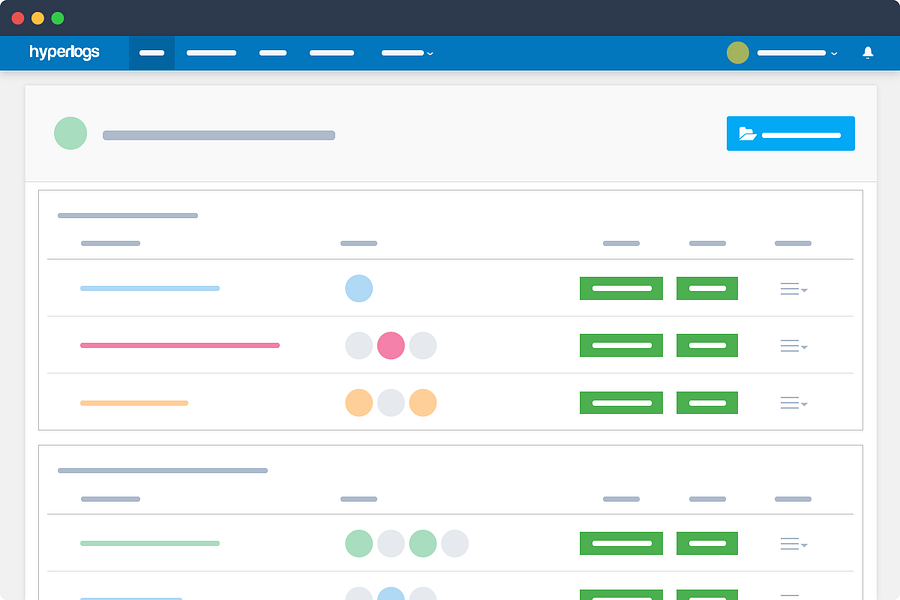Viewport: 900px width, 600px height.
Task: Toggle the middle gray dot in the bottom row
Action: point(391,543)
